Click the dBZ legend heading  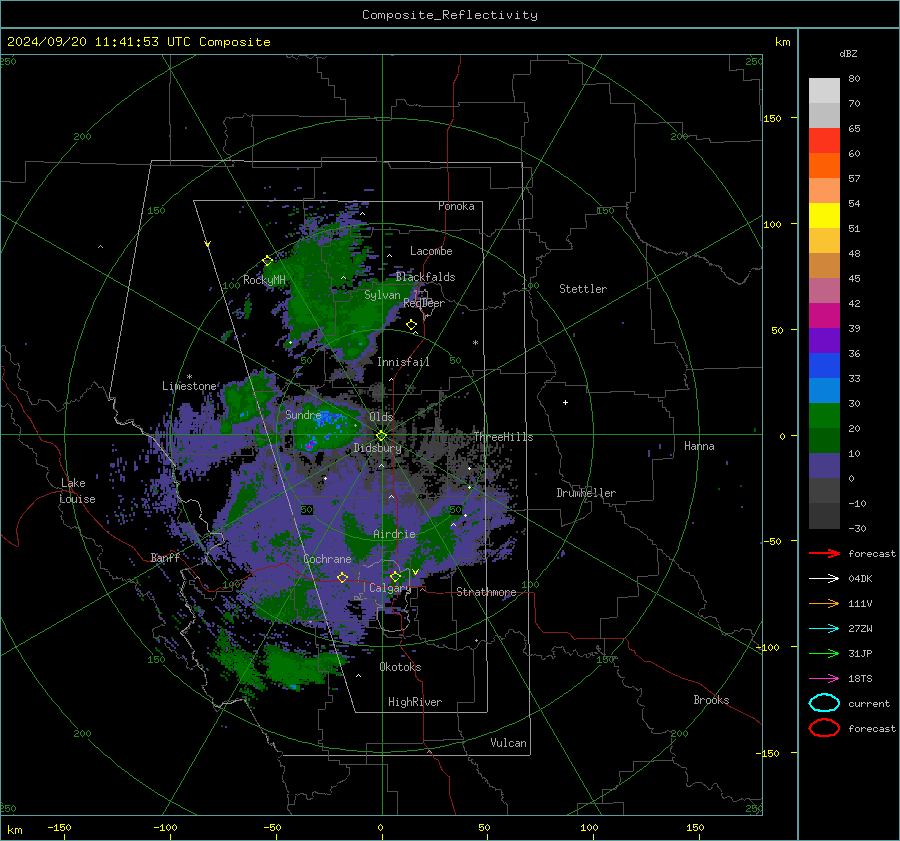click(x=848, y=54)
